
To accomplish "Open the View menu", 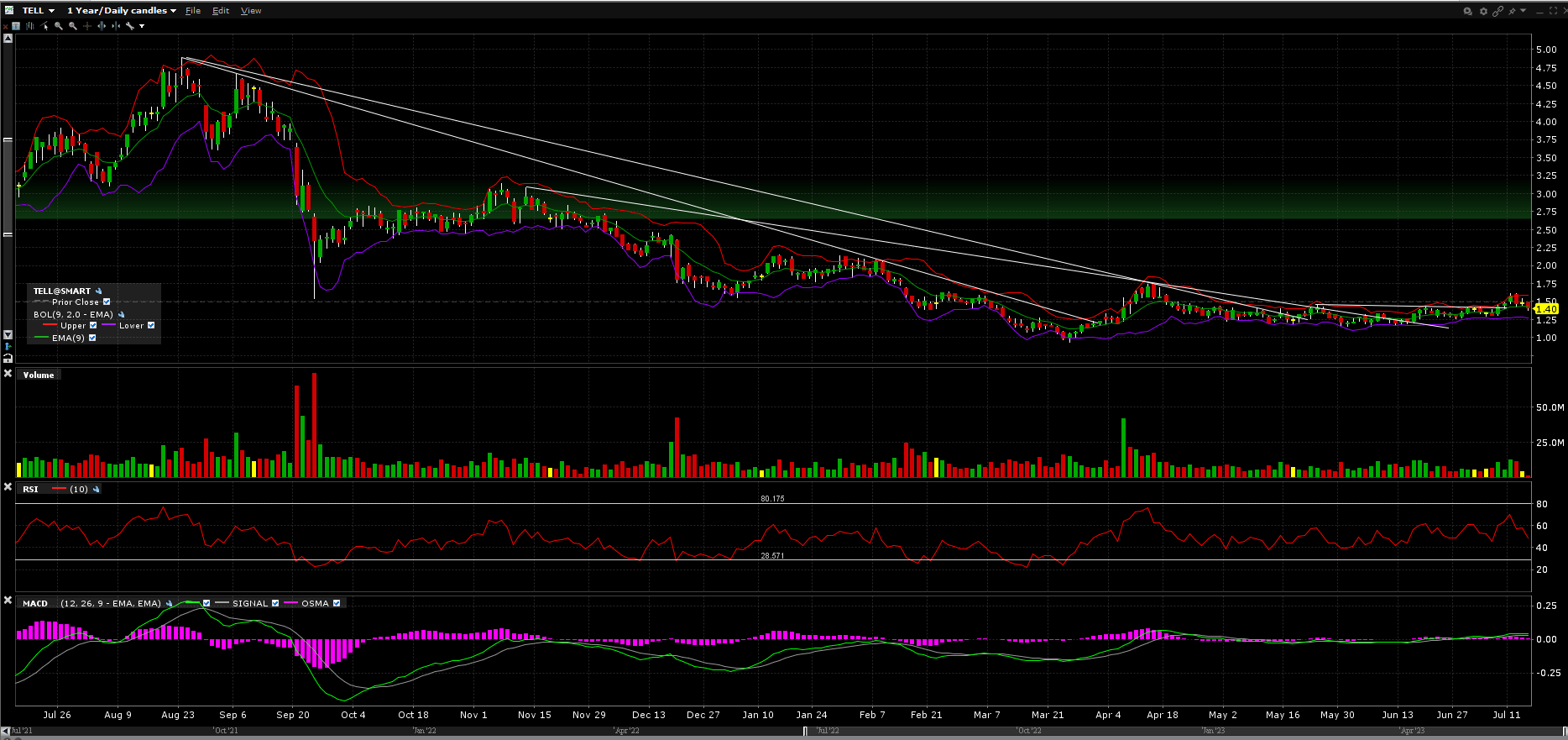I will click(x=251, y=11).
